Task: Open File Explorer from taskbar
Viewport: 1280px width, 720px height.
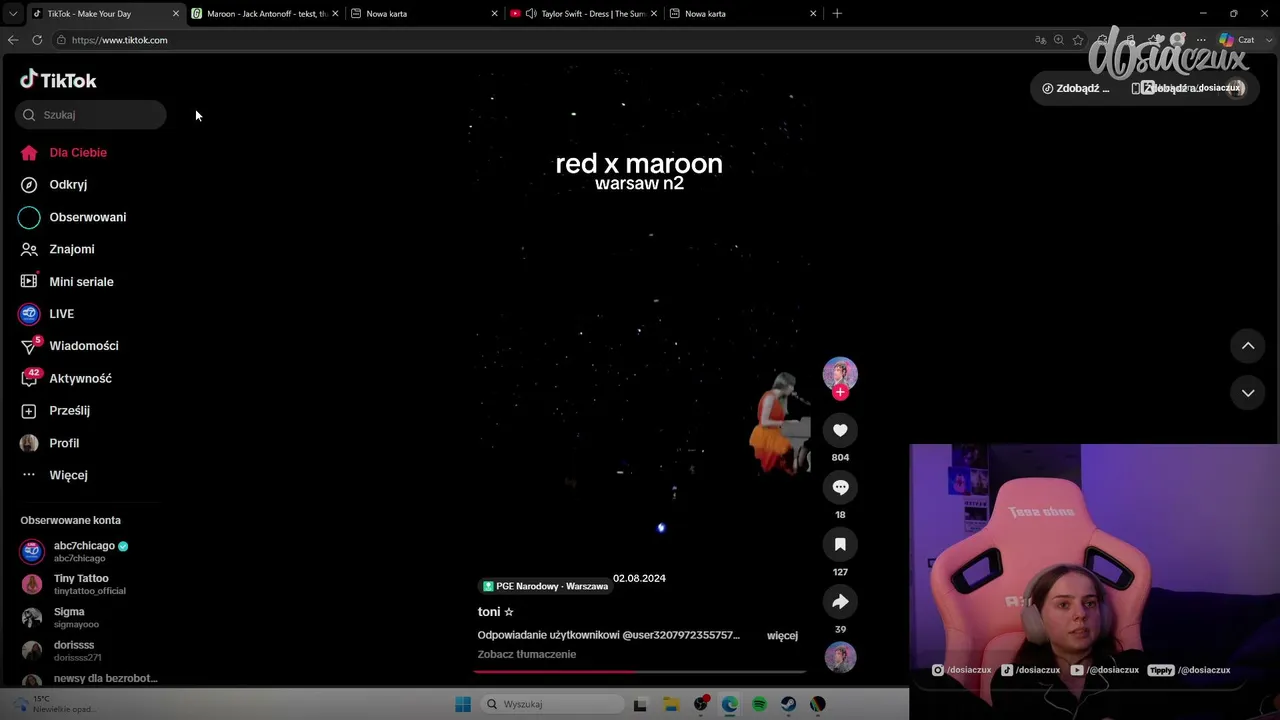Action: 671,704
